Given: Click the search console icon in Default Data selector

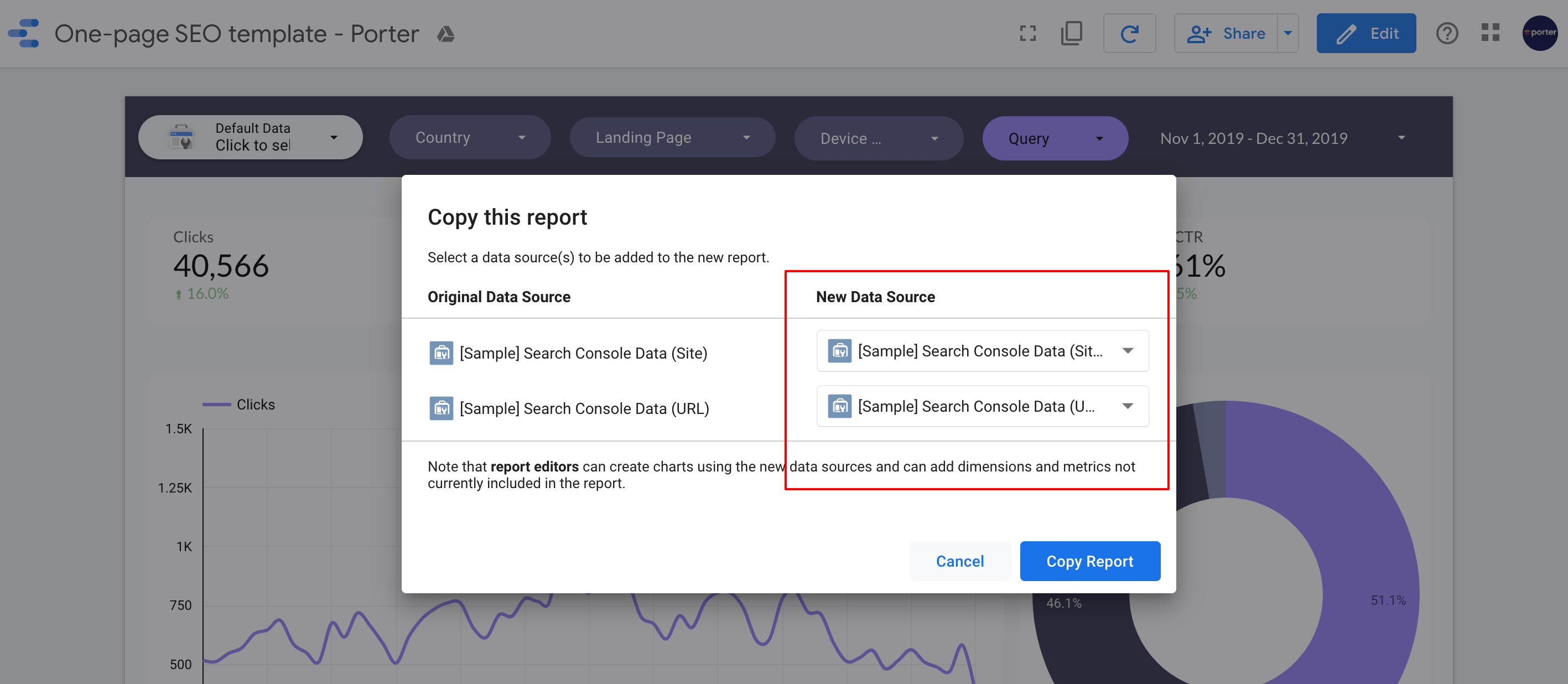Looking at the screenshot, I should point(181,138).
